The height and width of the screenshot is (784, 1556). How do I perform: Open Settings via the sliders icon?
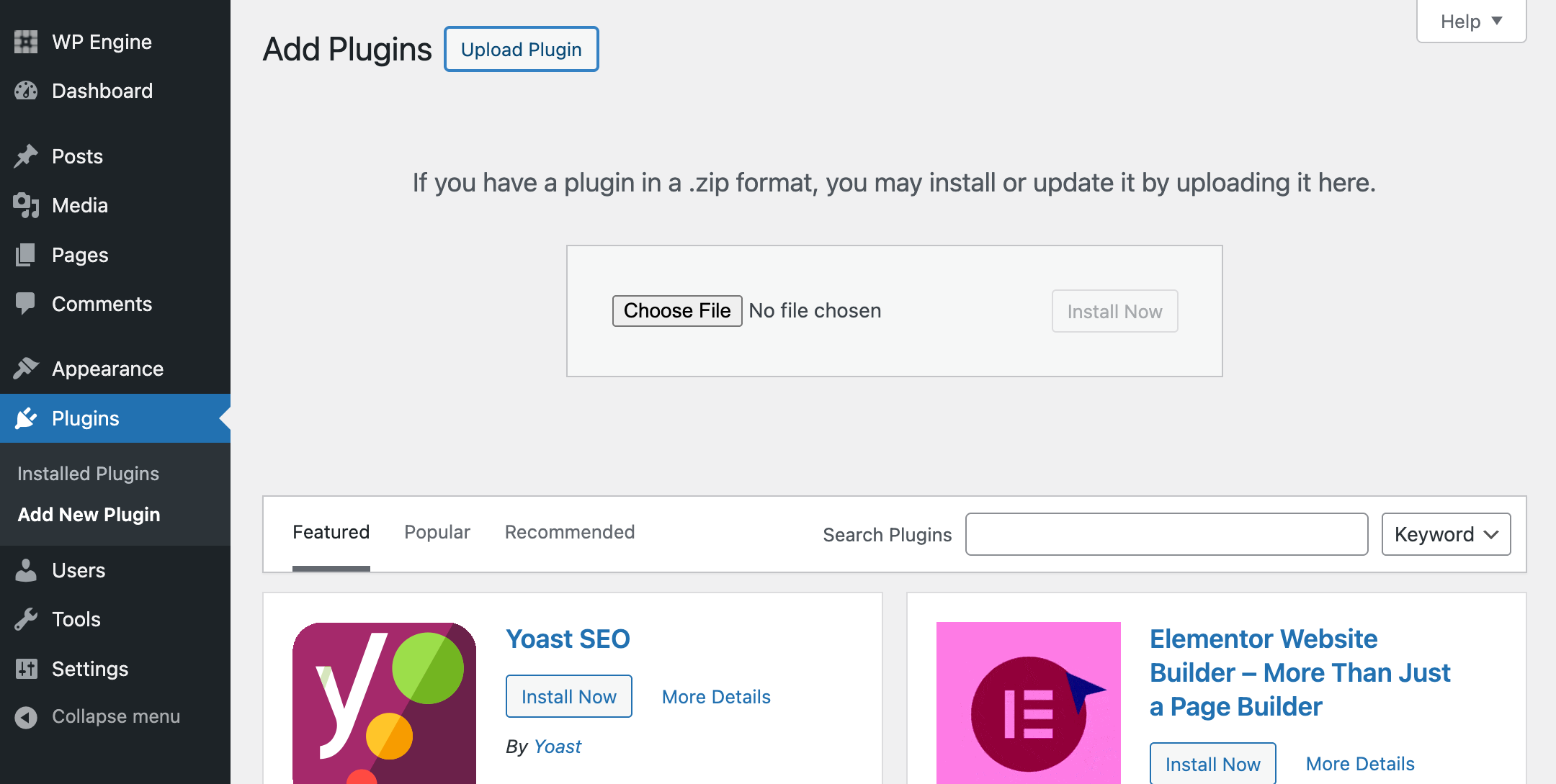[x=26, y=668]
